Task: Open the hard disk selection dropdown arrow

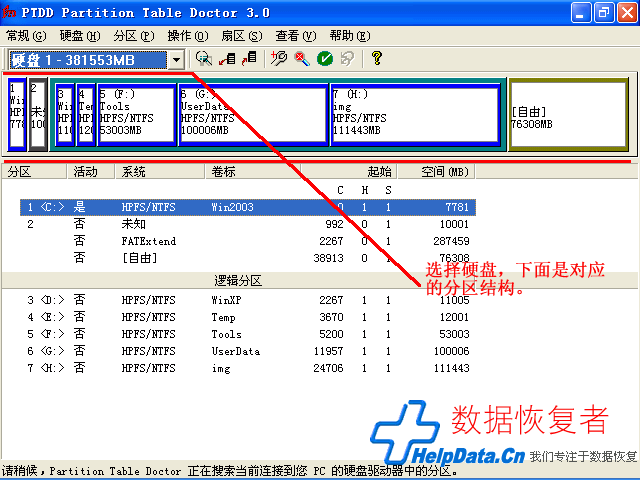Action: click(176, 60)
